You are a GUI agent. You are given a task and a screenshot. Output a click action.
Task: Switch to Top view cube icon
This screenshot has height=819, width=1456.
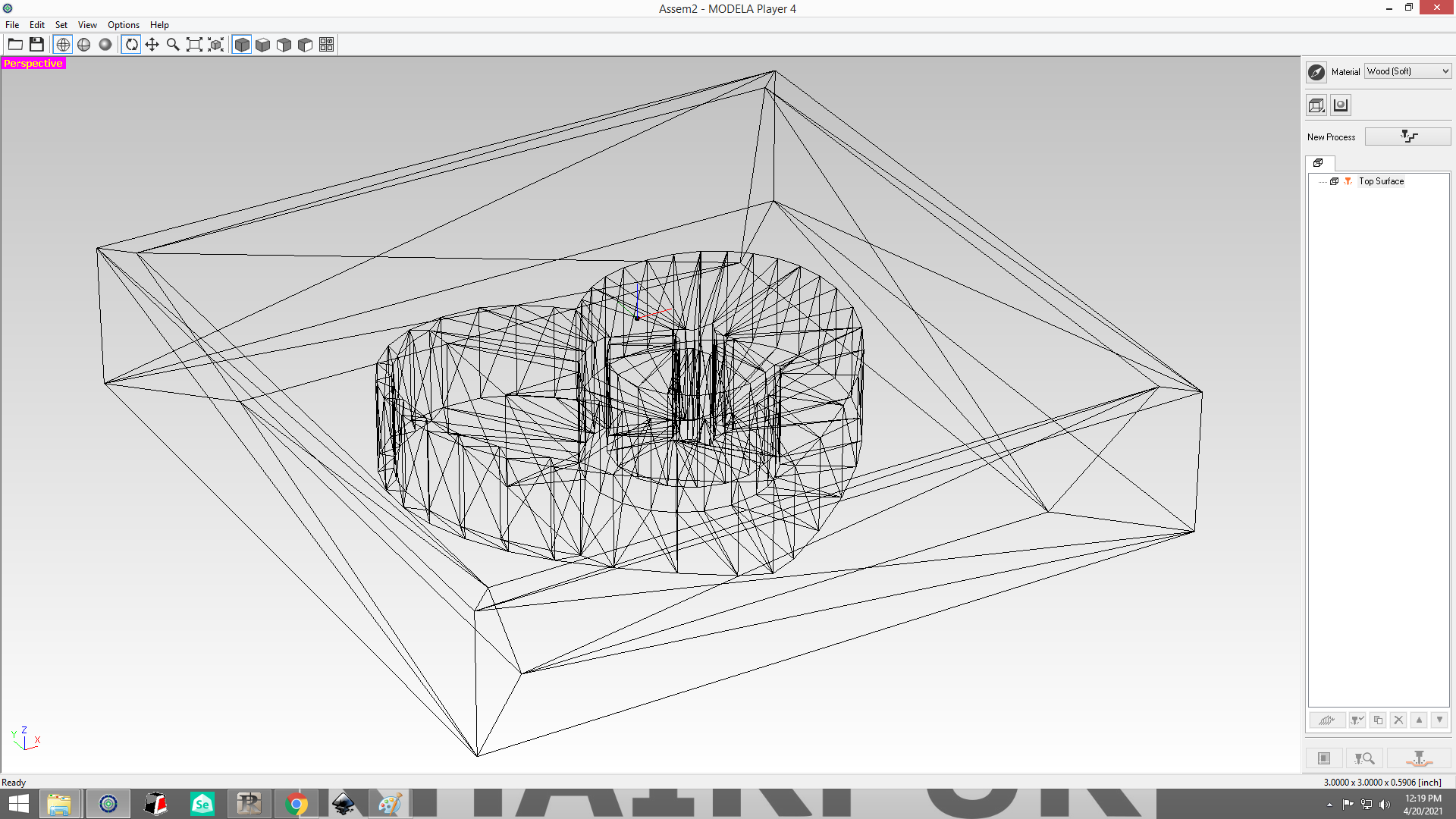[x=263, y=45]
